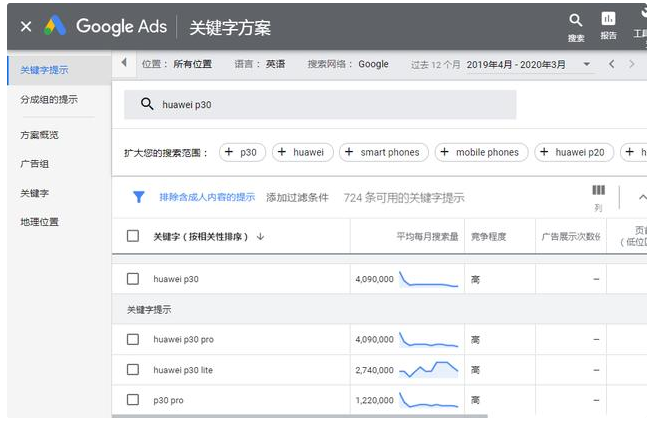Screen dimensions: 661x427
Task: Select the 关键字提示 sidebar tab
Action: tap(59, 70)
